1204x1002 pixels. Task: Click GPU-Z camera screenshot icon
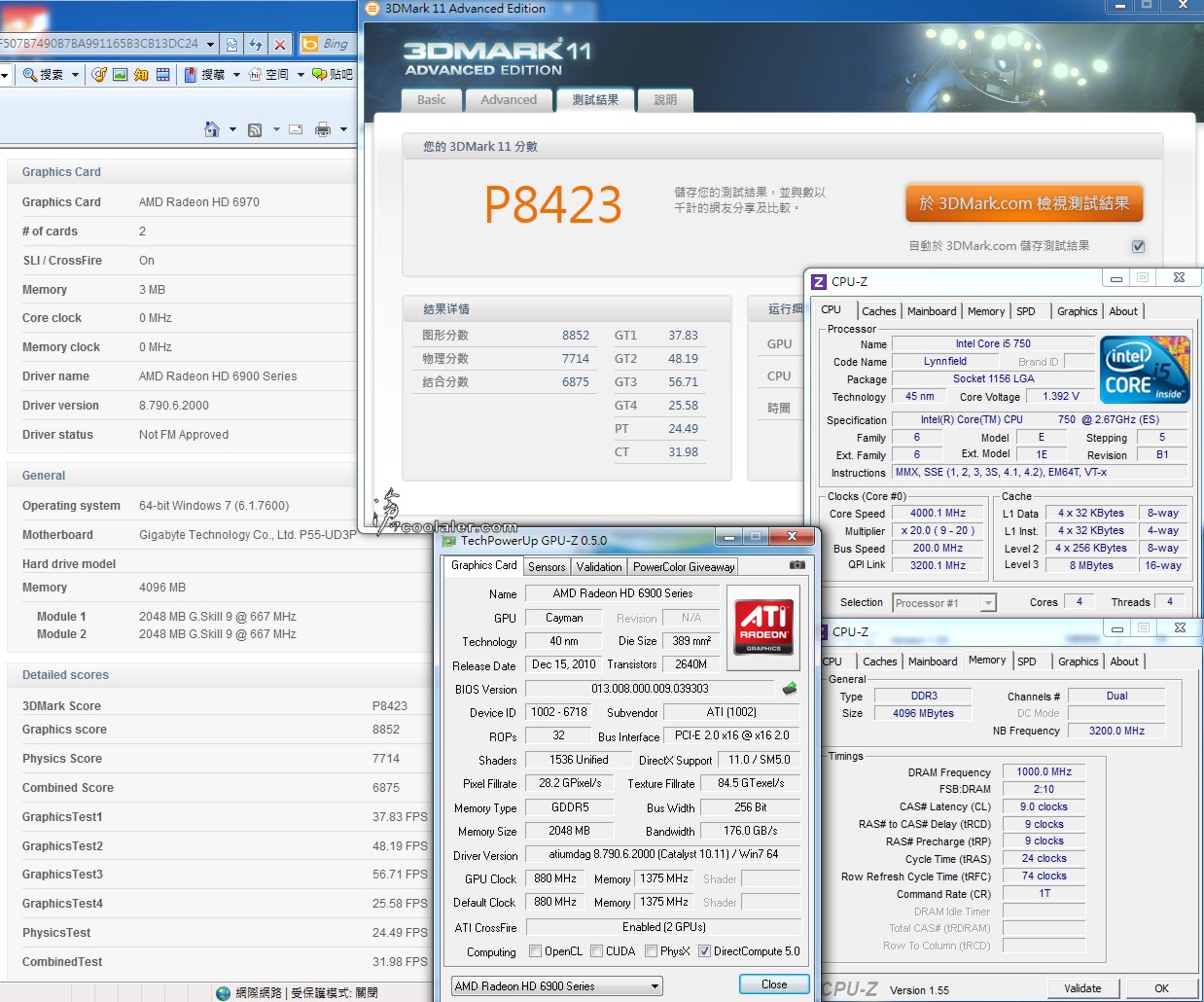tap(797, 564)
